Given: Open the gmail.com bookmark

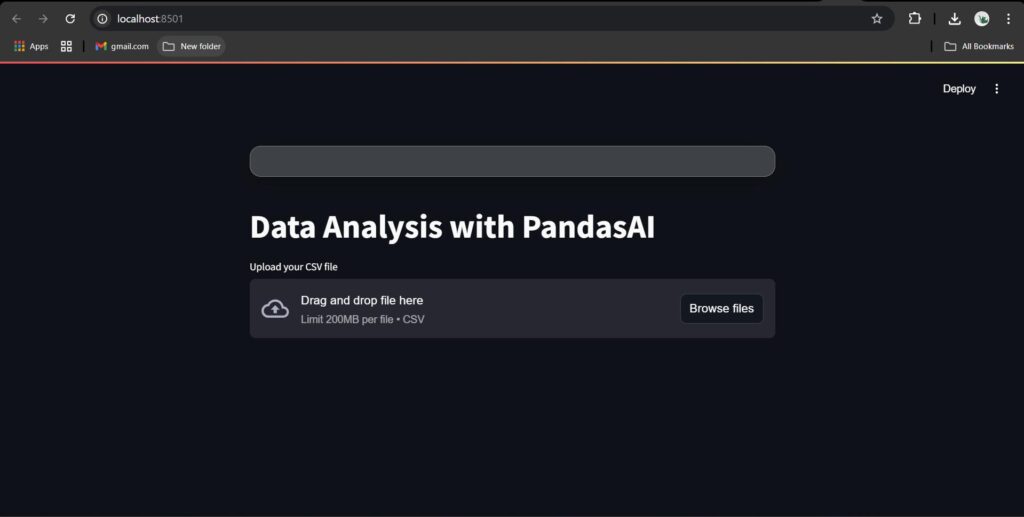Looking at the screenshot, I should [x=122, y=46].
